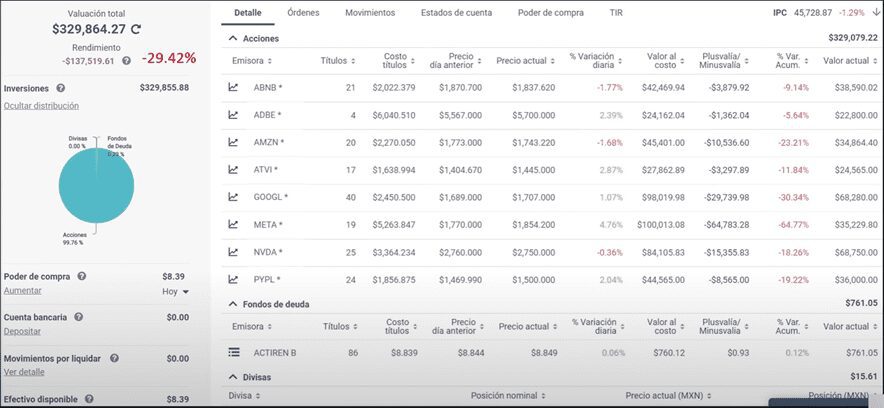884x408 pixels.
Task: Open the chart icon next to AMZN
Action: click(234, 142)
